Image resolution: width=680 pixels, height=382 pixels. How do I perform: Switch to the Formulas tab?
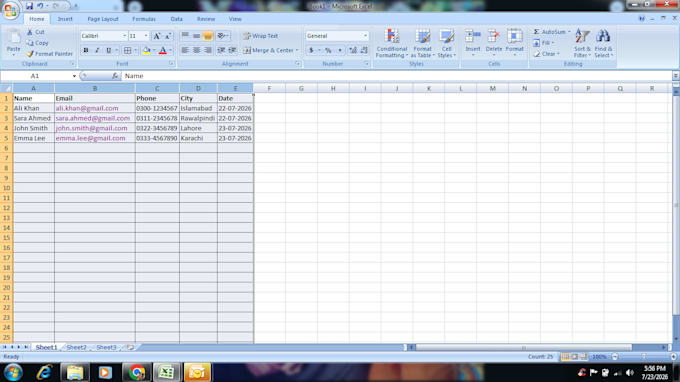(x=144, y=19)
